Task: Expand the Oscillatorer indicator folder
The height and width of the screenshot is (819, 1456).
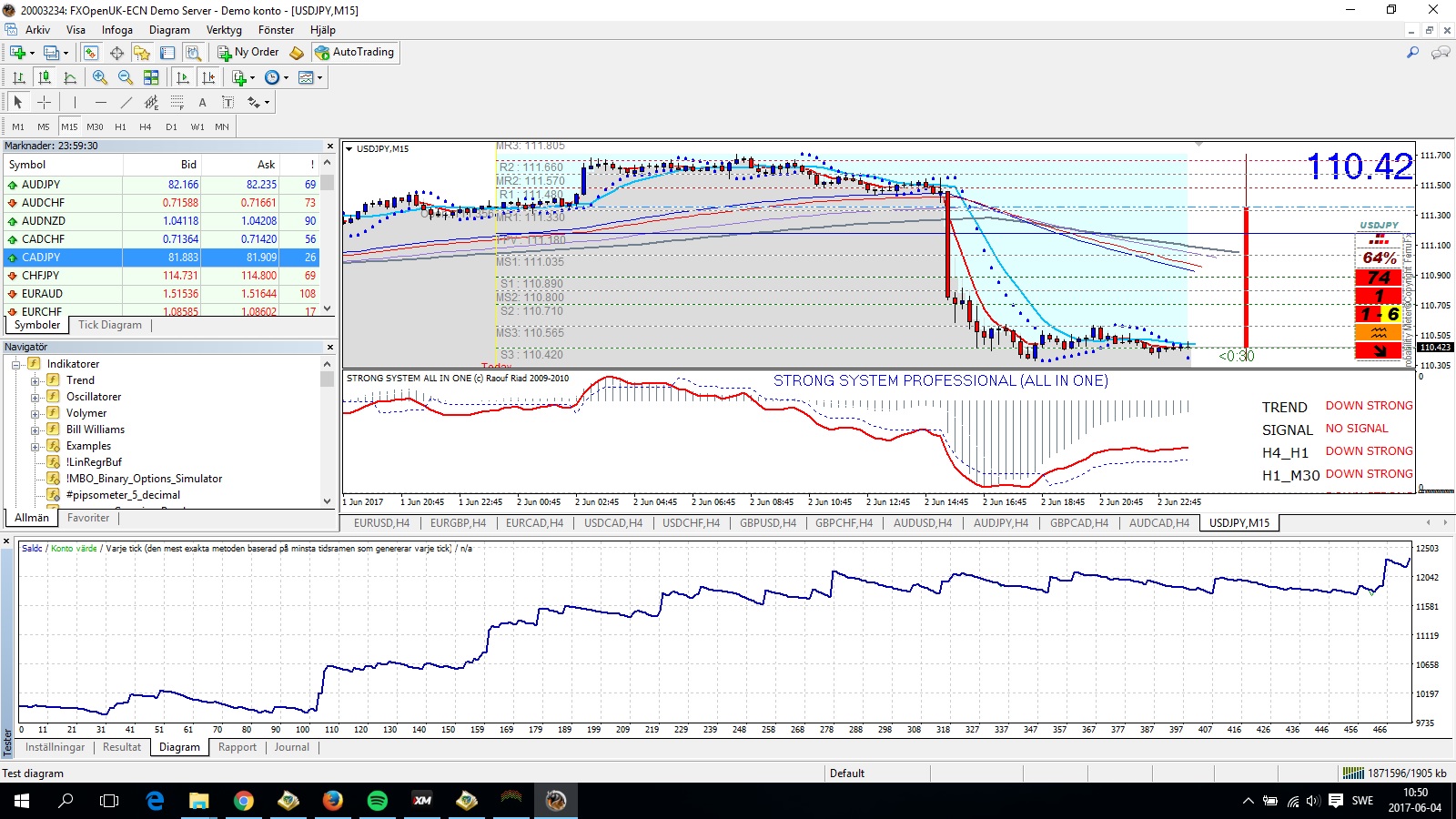Action: coord(35,397)
